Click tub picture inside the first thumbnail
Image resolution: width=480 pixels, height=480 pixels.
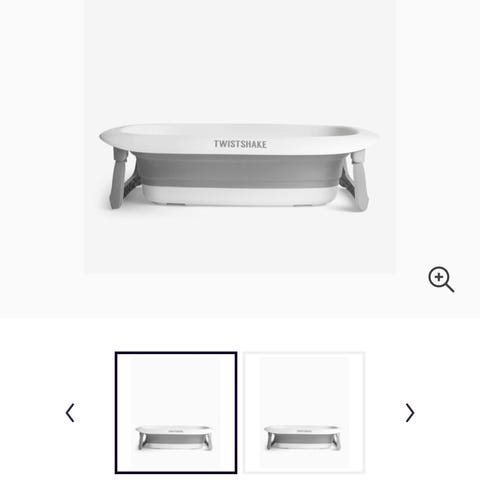pyautogui.click(x=174, y=437)
